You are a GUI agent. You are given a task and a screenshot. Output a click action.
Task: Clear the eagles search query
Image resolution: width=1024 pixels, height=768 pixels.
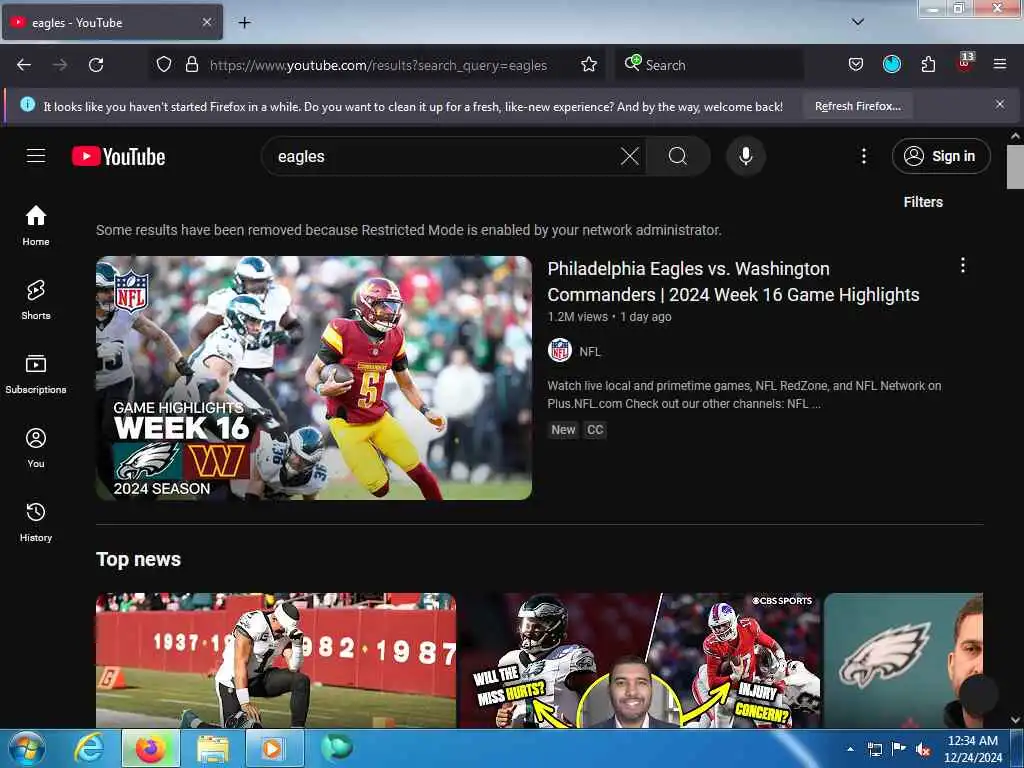point(630,157)
